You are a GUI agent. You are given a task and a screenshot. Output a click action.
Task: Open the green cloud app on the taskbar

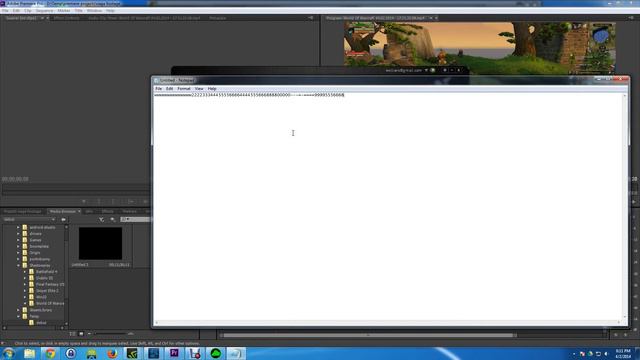click(x=216, y=353)
